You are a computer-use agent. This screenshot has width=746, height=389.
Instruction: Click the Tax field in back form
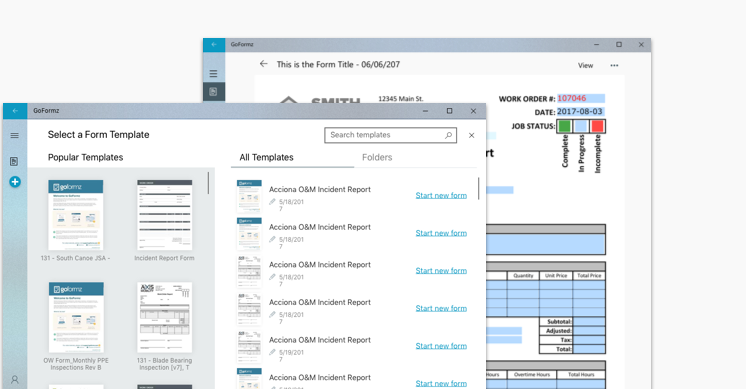pyautogui.click(x=589, y=340)
